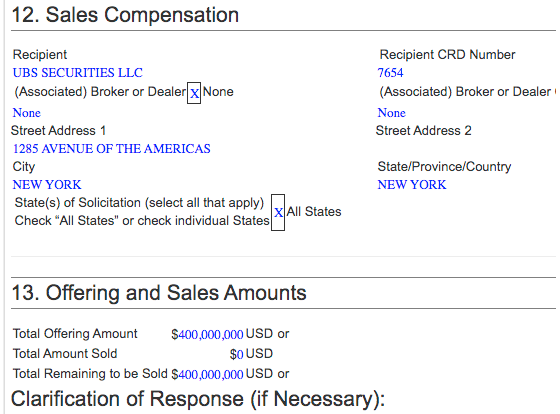Click the 12. Sales Compensation heading
560x414 pixels.
125,15
